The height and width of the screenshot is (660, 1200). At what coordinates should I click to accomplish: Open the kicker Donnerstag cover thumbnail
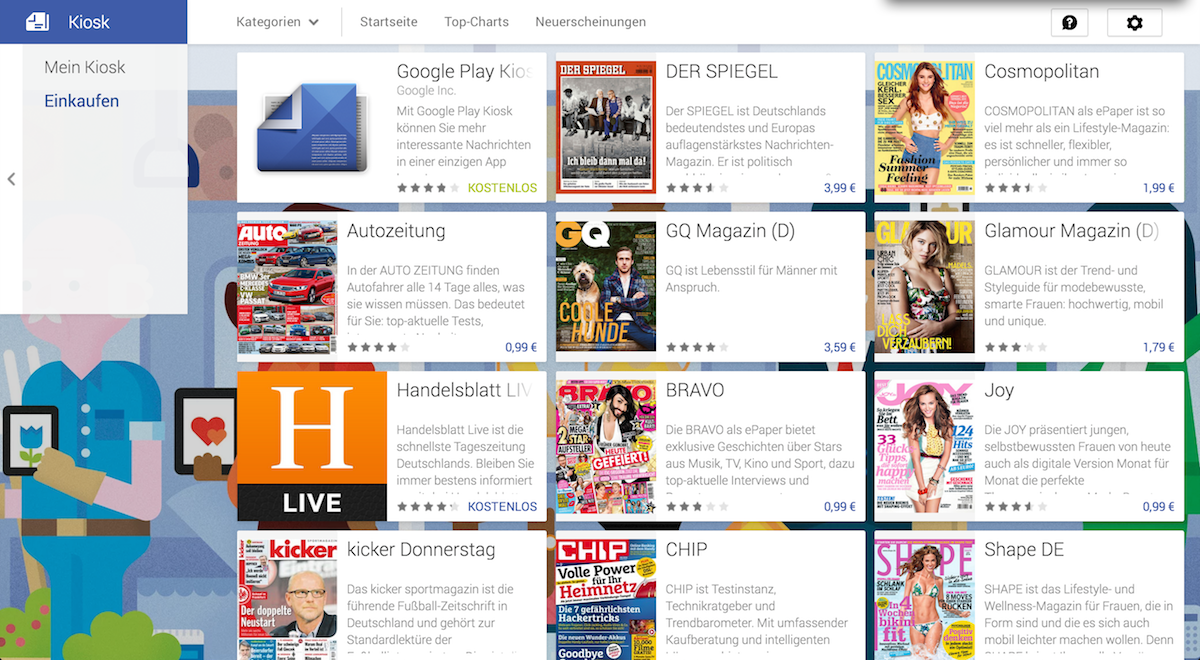pos(287,600)
